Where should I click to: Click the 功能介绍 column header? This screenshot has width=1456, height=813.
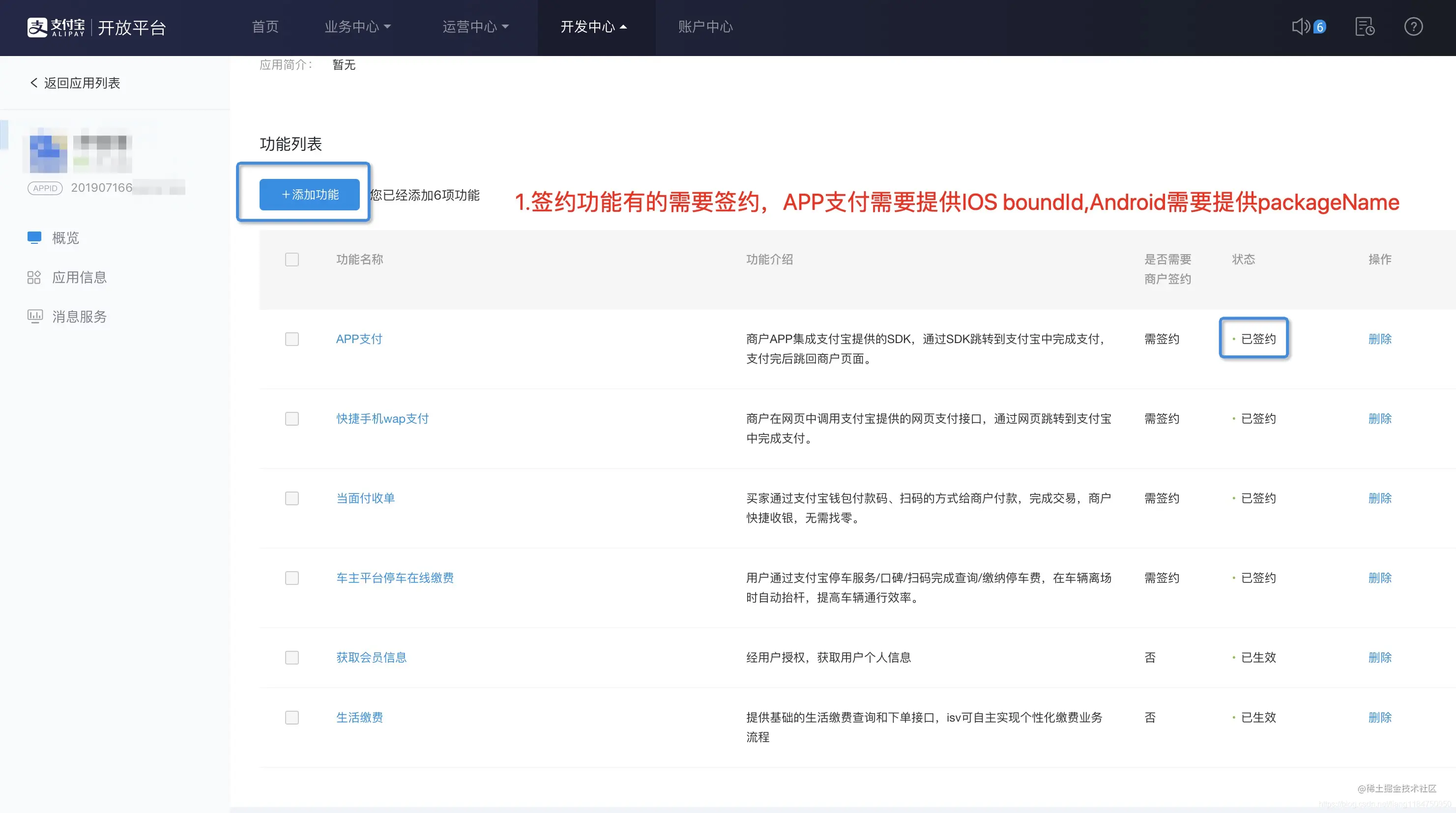coord(769,260)
